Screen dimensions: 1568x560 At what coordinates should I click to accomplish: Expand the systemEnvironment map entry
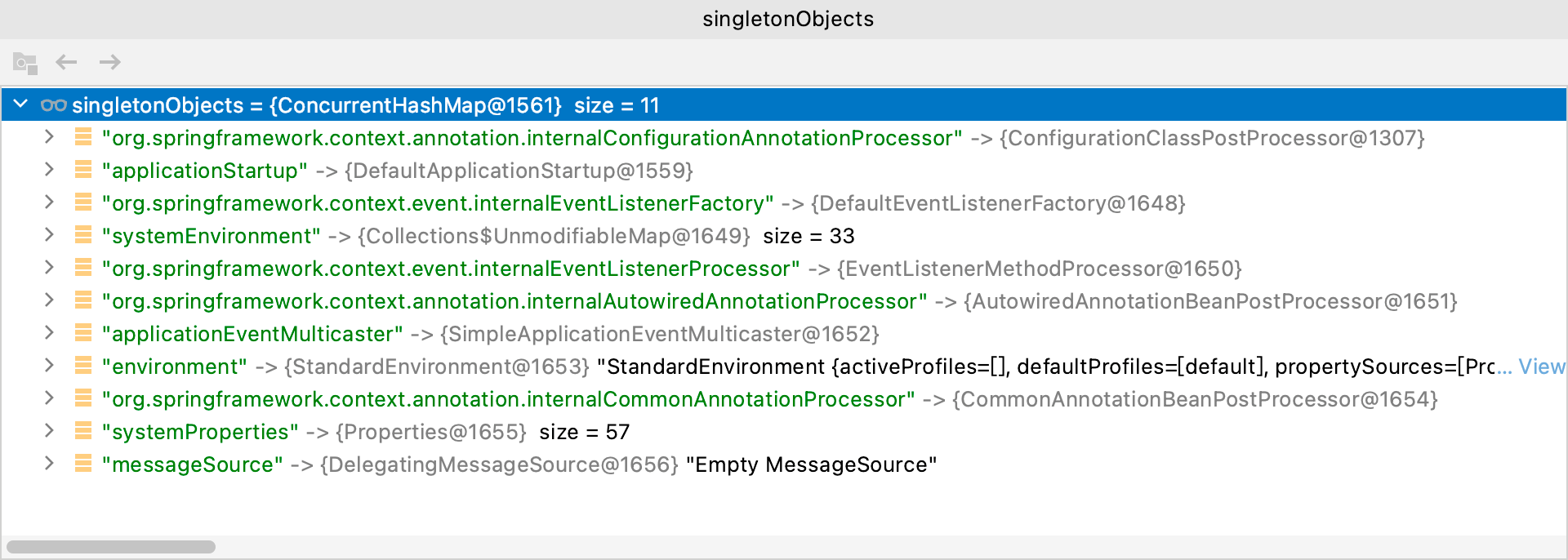point(49,235)
